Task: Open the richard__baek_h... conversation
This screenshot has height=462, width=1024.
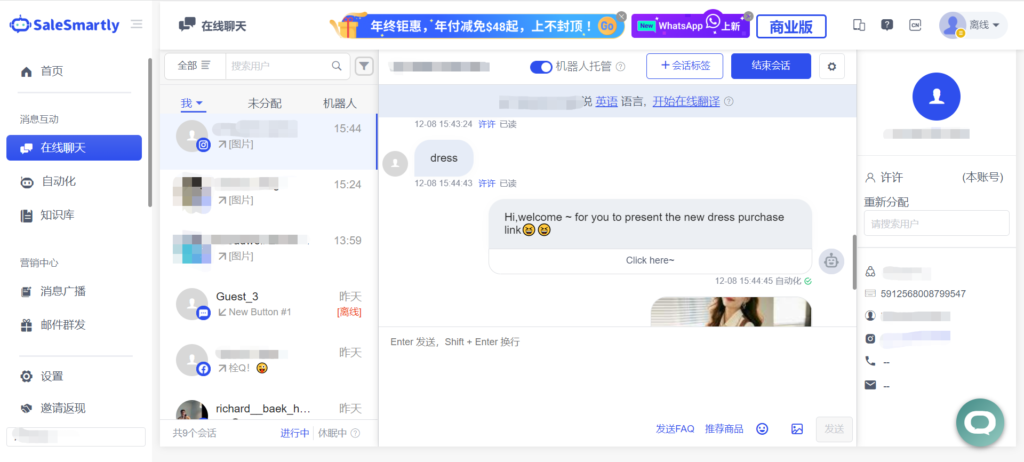Action: tap(268, 408)
